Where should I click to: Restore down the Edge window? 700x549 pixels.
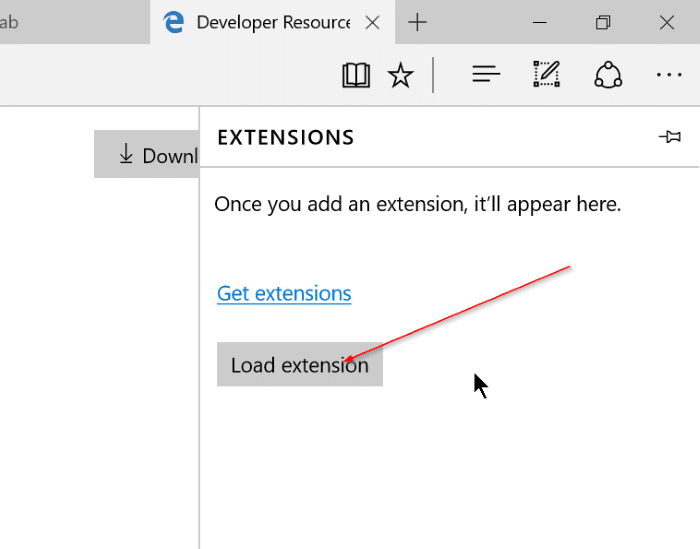click(x=603, y=22)
